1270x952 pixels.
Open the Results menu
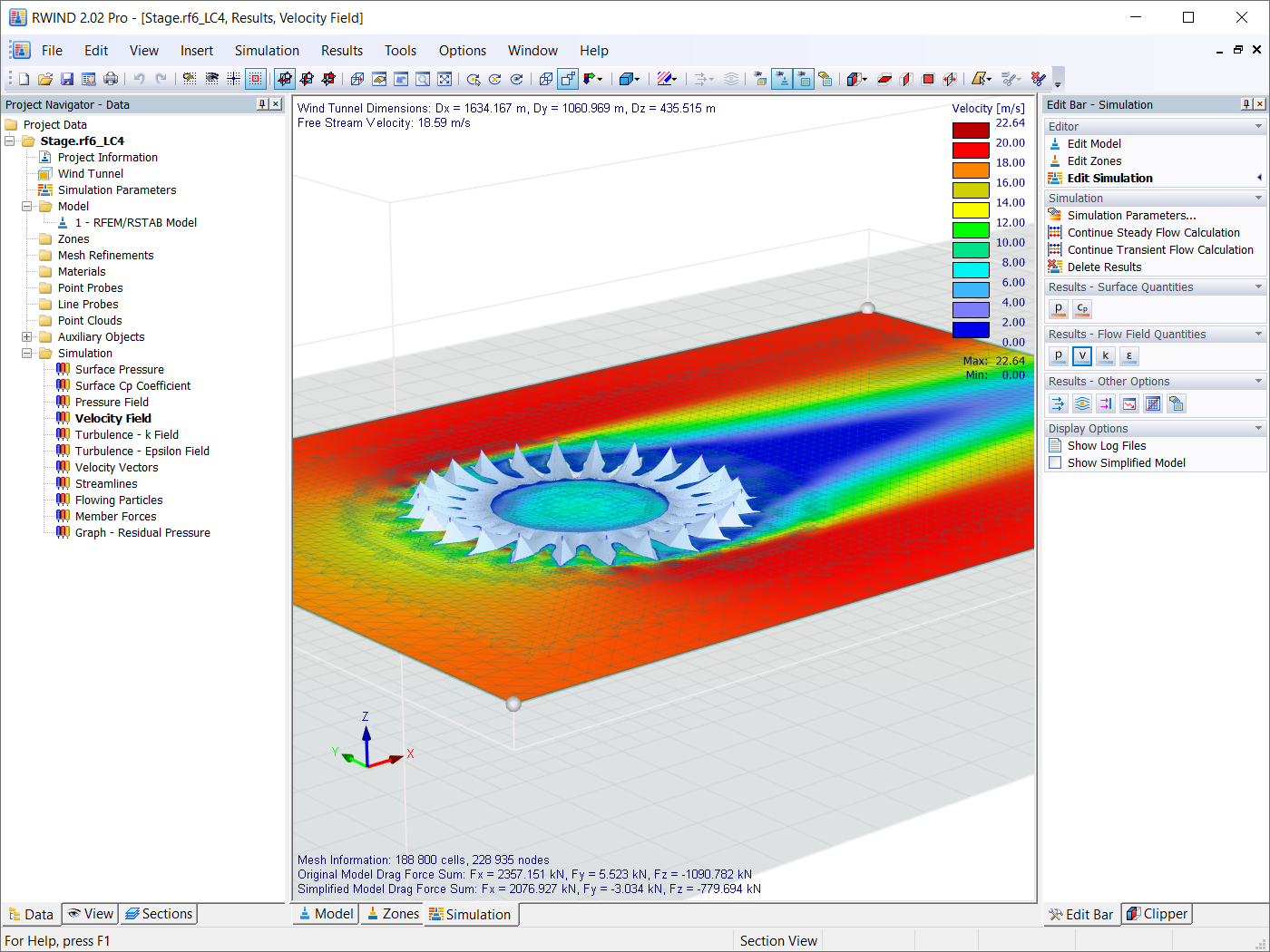tap(342, 51)
